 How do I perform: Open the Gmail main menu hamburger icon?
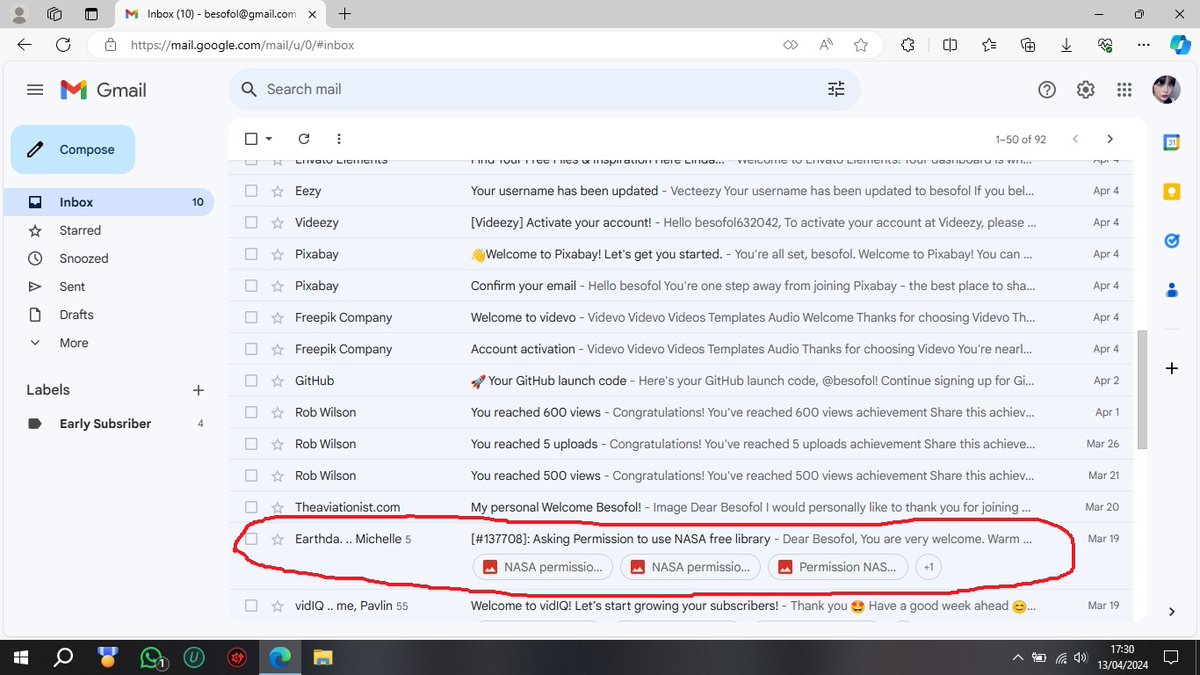pos(35,90)
